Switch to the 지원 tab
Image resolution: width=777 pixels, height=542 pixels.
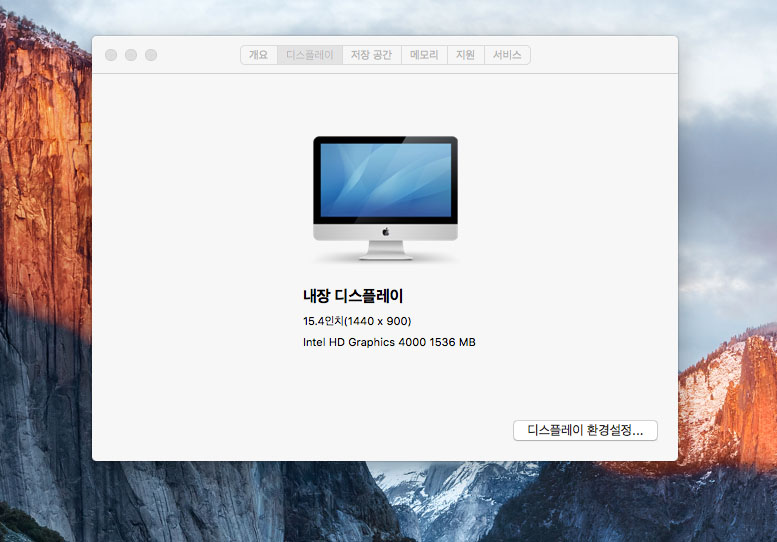click(x=465, y=55)
